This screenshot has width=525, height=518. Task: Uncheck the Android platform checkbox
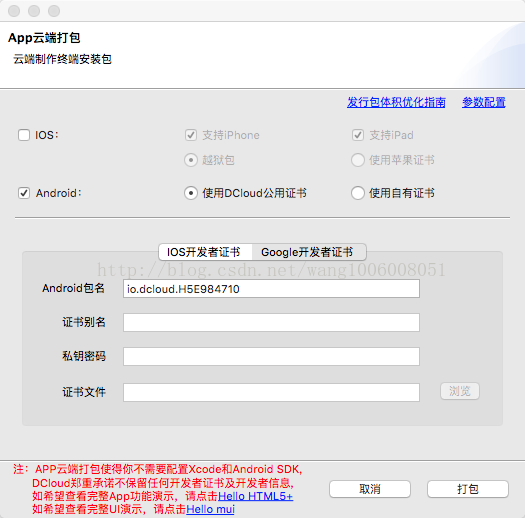(24, 193)
